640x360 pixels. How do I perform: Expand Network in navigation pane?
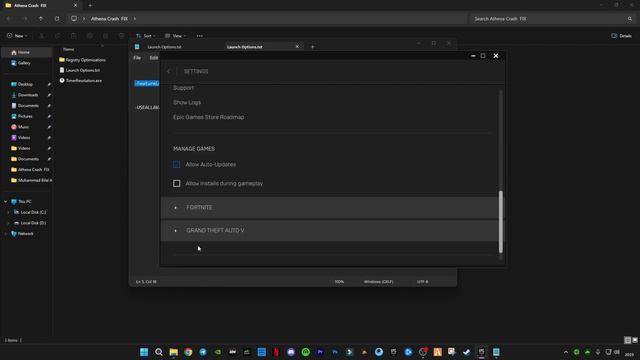6,233
